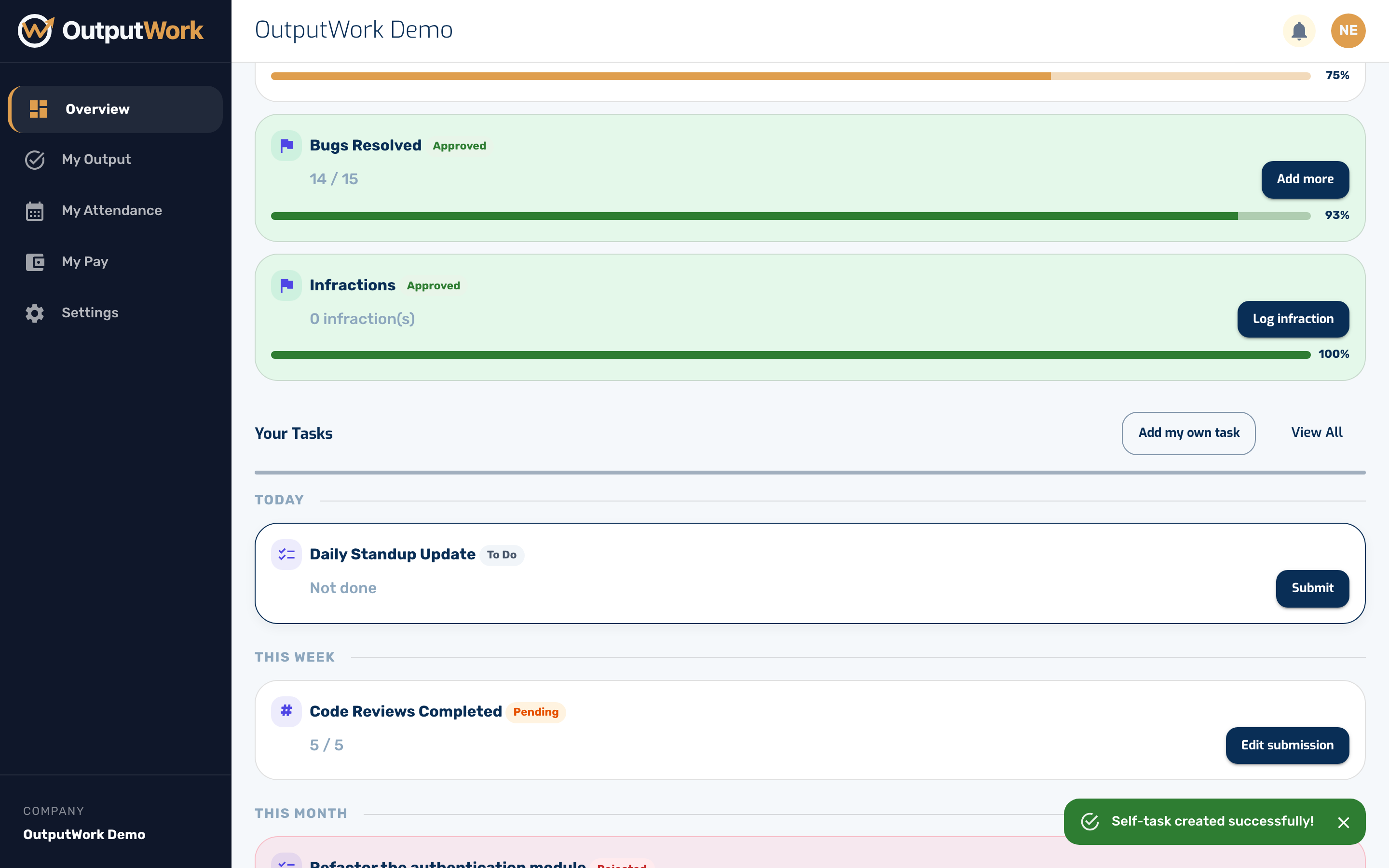
Task: Click the Log infraction button
Action: coord(1293,319)
